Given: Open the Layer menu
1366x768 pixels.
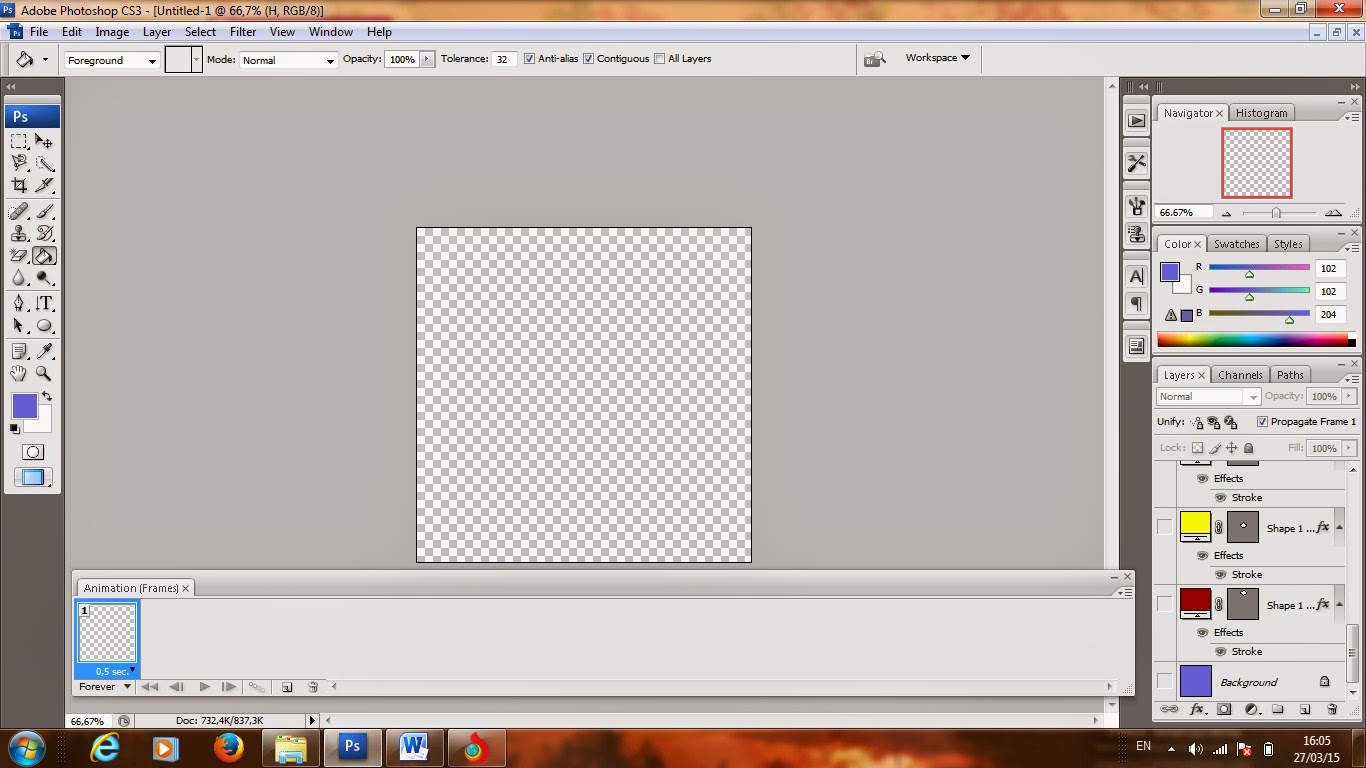Looking at the screenshot, I should (x=157, y=32).
